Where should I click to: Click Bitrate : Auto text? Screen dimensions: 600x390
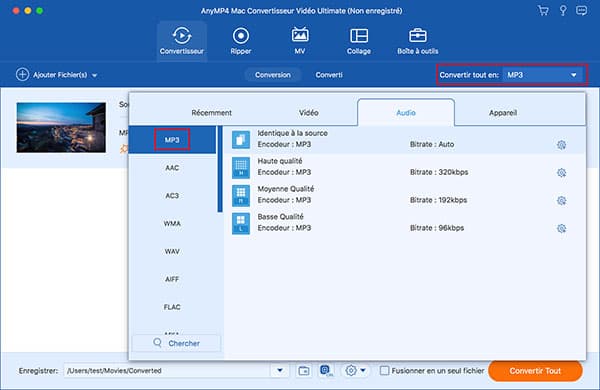coord(432,144)
